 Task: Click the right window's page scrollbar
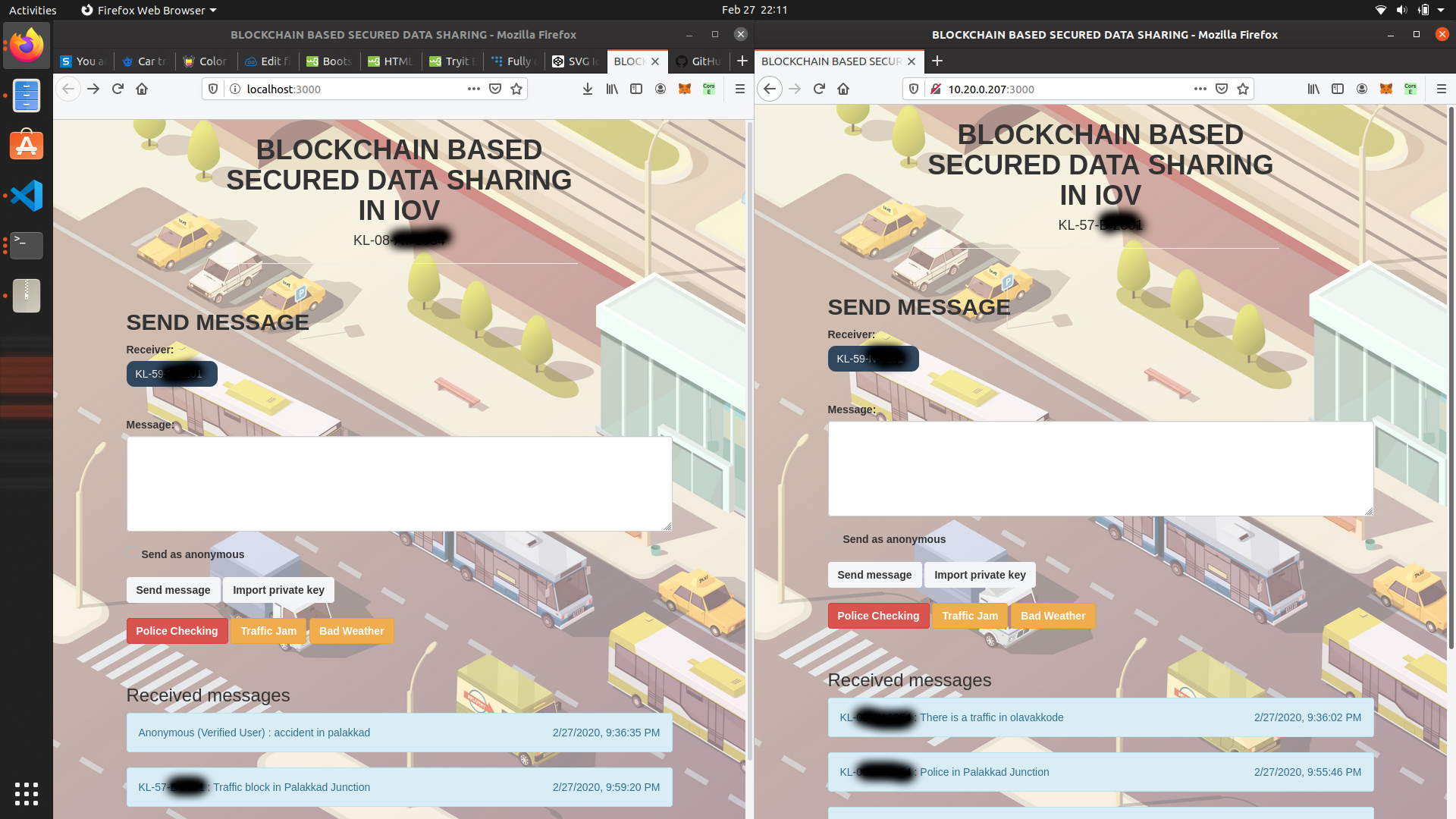click(1451, 379)
